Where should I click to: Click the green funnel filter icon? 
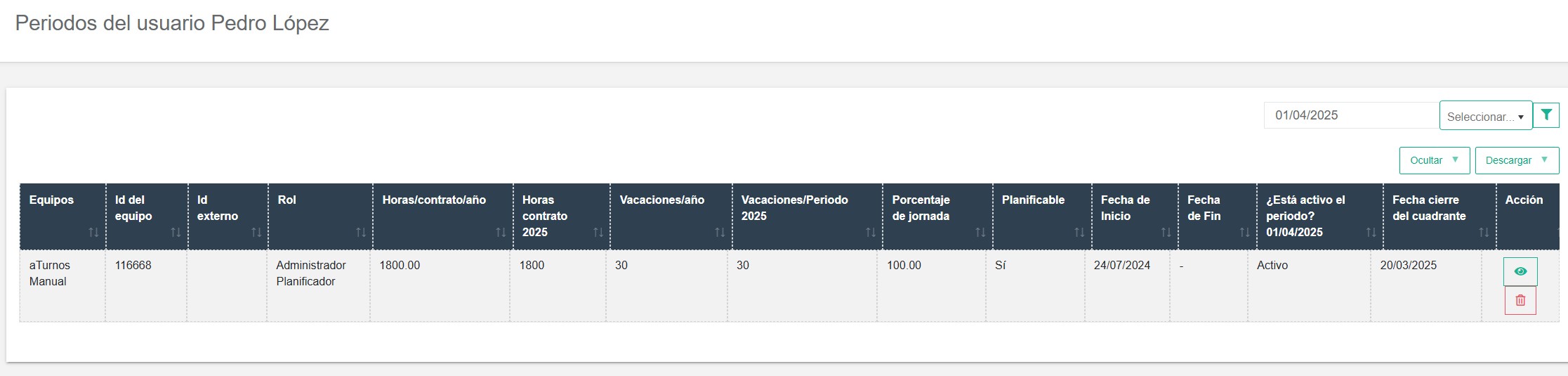click(x=1546, y=115)
